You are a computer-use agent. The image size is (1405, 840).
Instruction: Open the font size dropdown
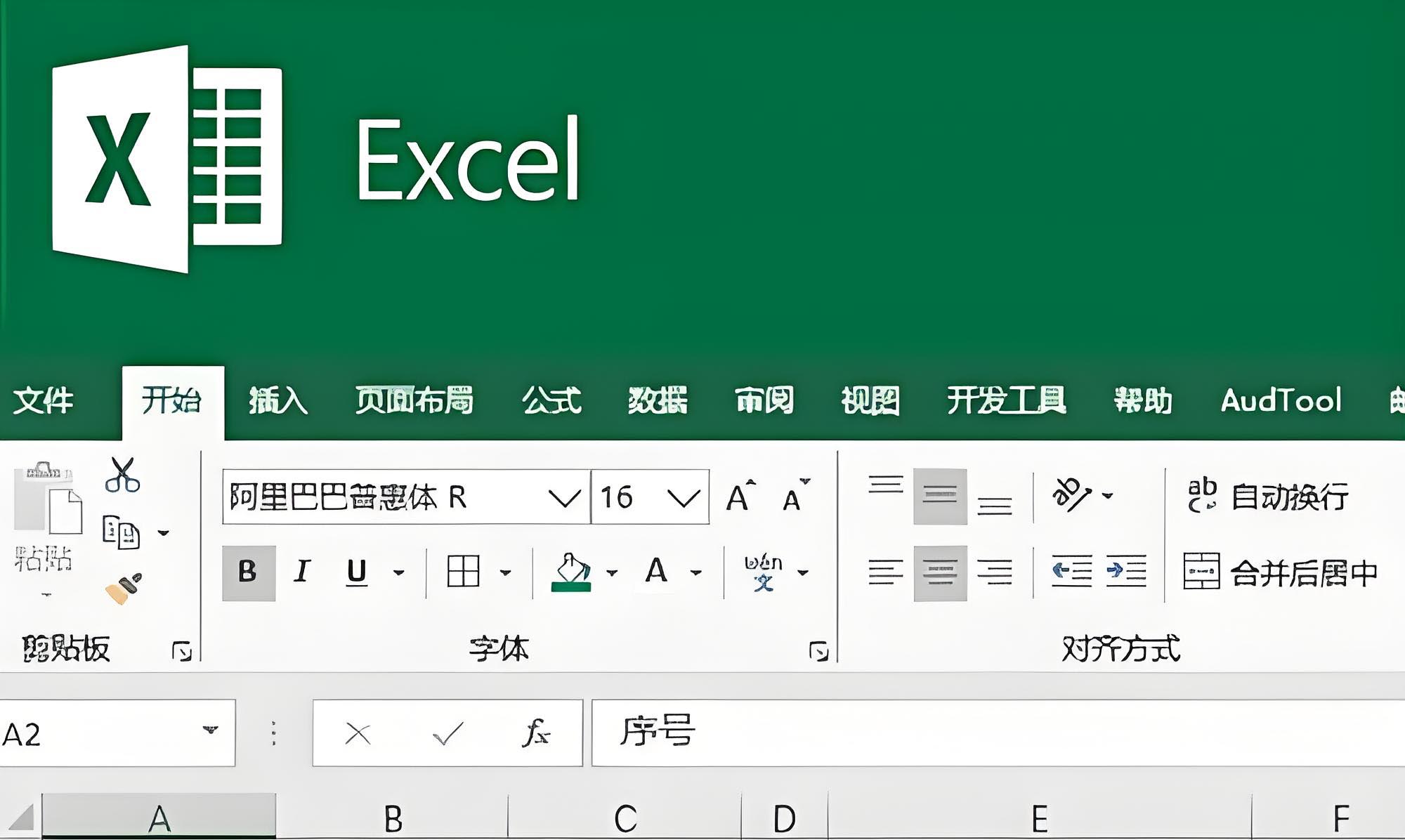tap(678, 499)
